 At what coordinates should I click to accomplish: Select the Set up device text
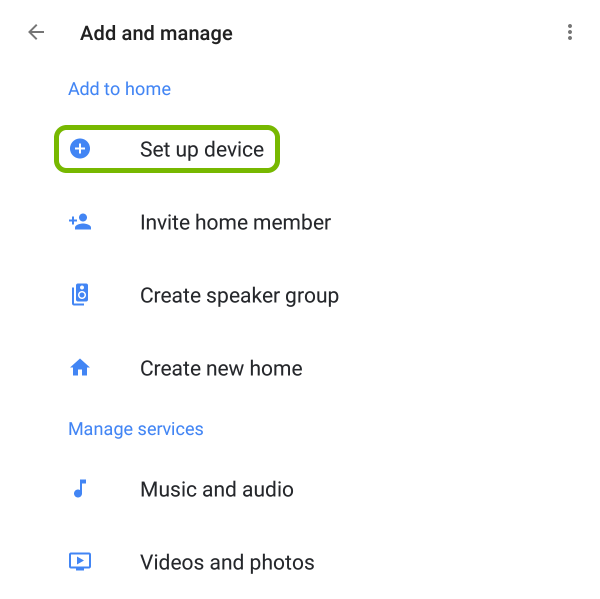[202, 150]
